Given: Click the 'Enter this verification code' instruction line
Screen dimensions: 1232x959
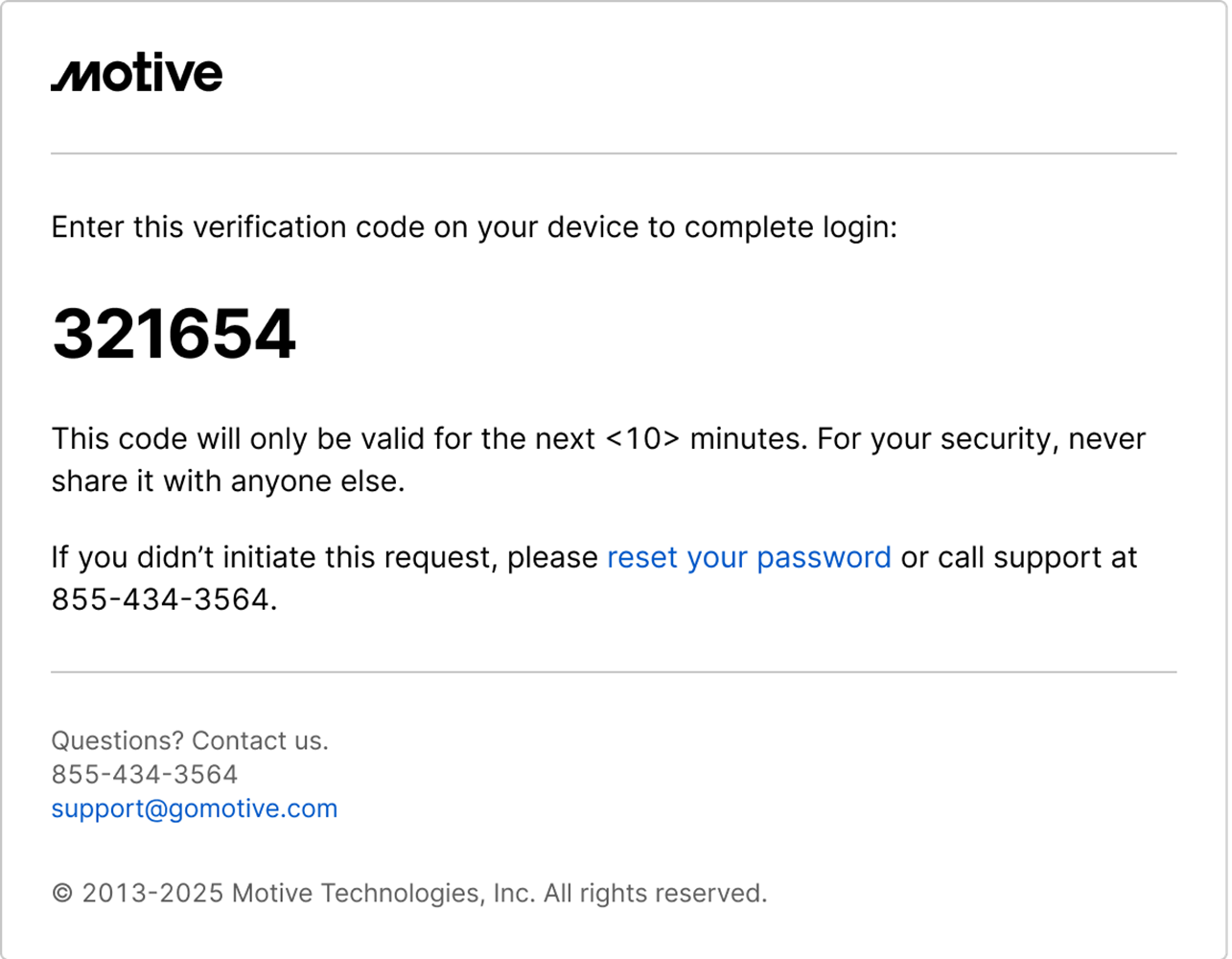Looking at the screenshot, I should coord(474,227).
